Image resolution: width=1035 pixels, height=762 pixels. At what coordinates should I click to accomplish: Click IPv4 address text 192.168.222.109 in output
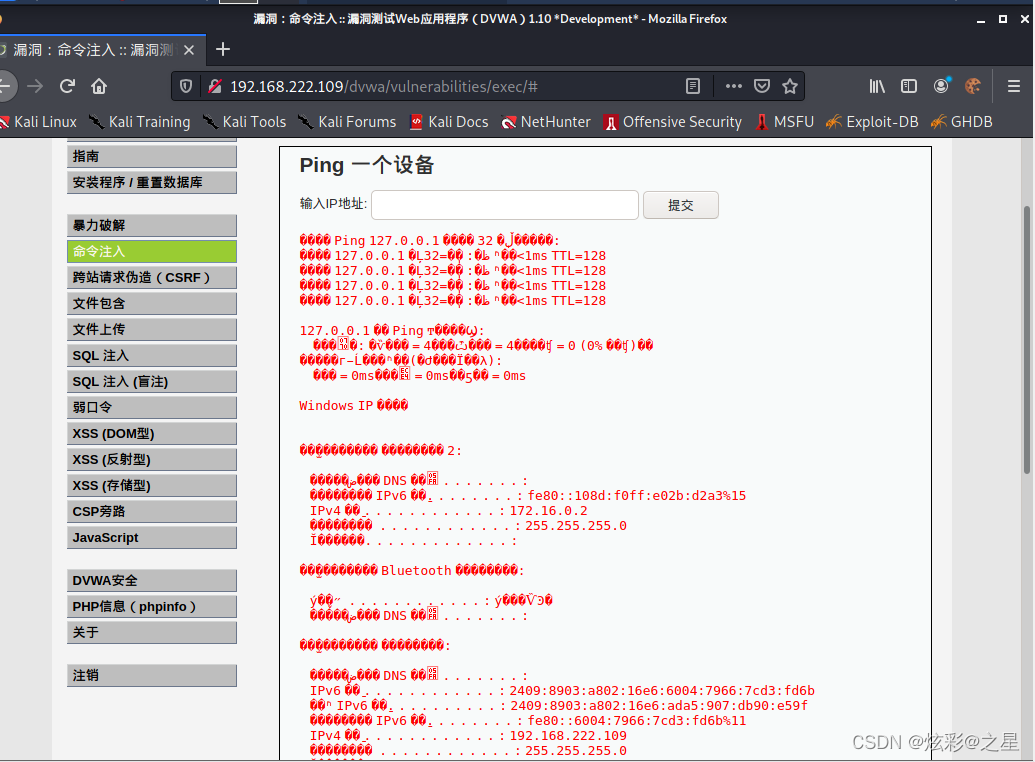coord(568,736)
